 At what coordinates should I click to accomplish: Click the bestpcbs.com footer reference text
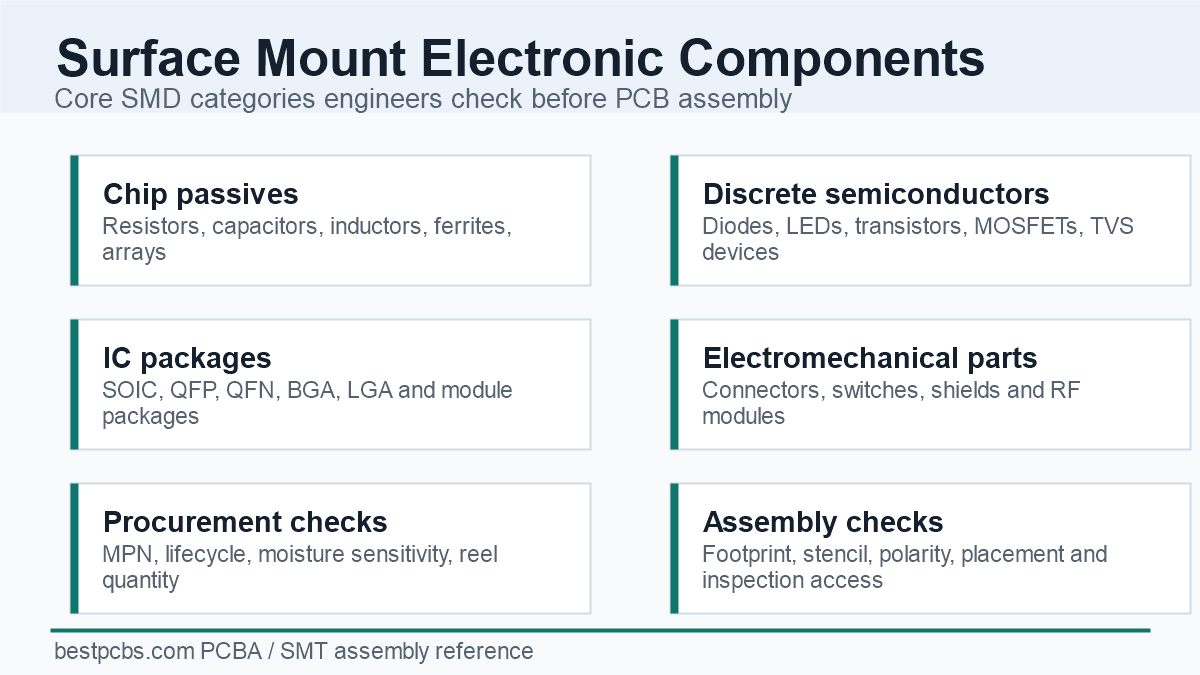click(294, 652)
